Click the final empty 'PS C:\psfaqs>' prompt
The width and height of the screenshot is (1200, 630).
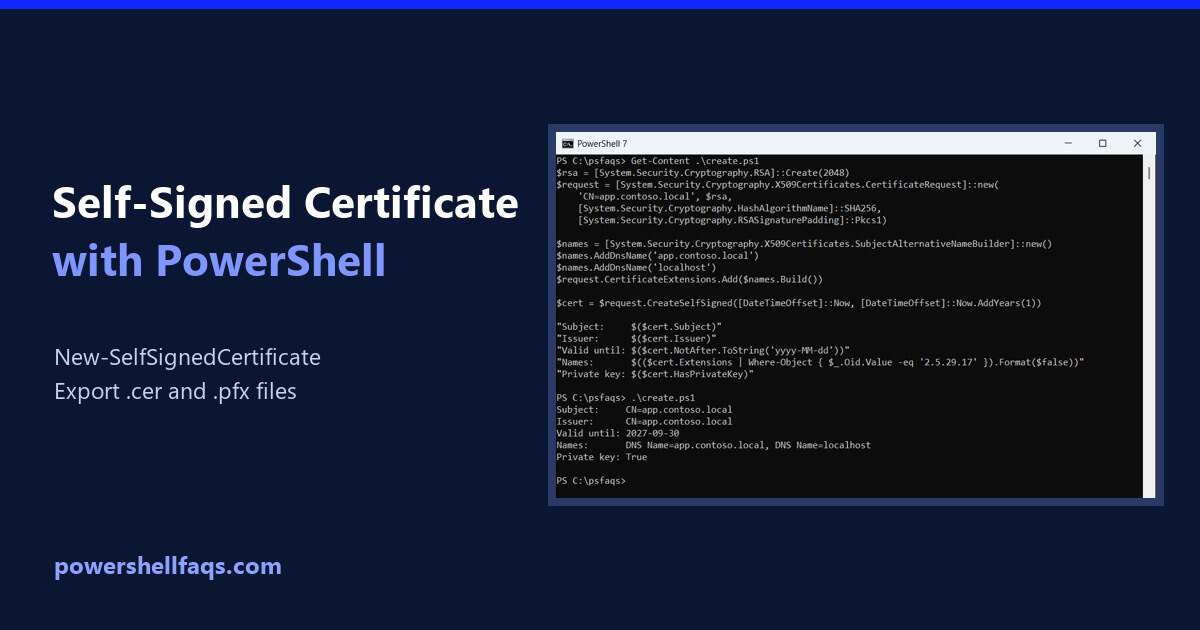(591, 481)
